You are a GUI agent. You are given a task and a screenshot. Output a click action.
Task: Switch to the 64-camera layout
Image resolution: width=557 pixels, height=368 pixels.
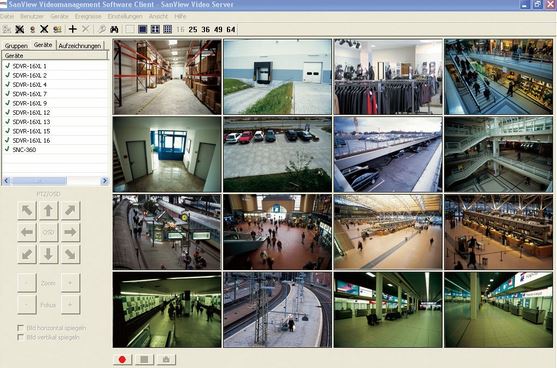(x=231, y=29)
